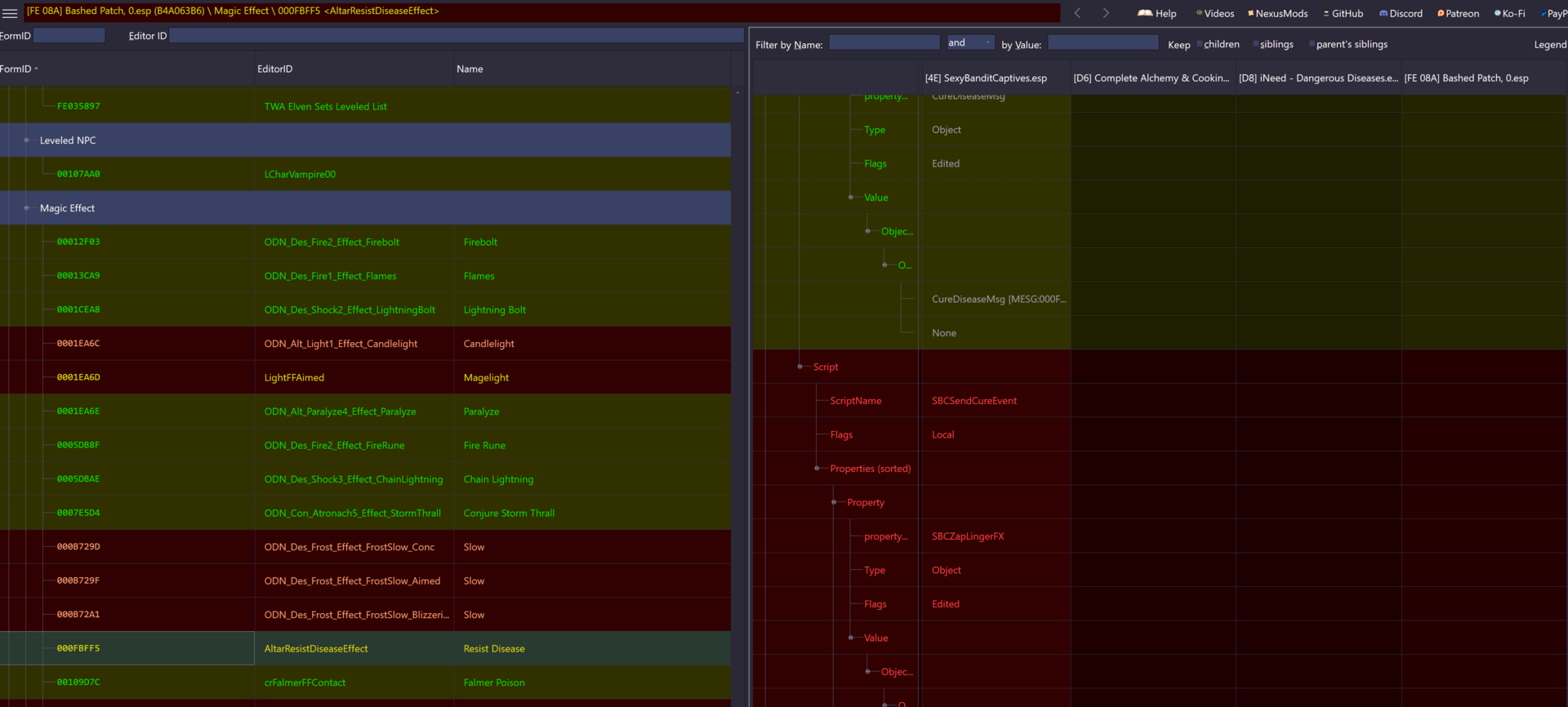Focus the Filter by Name field

884,42
